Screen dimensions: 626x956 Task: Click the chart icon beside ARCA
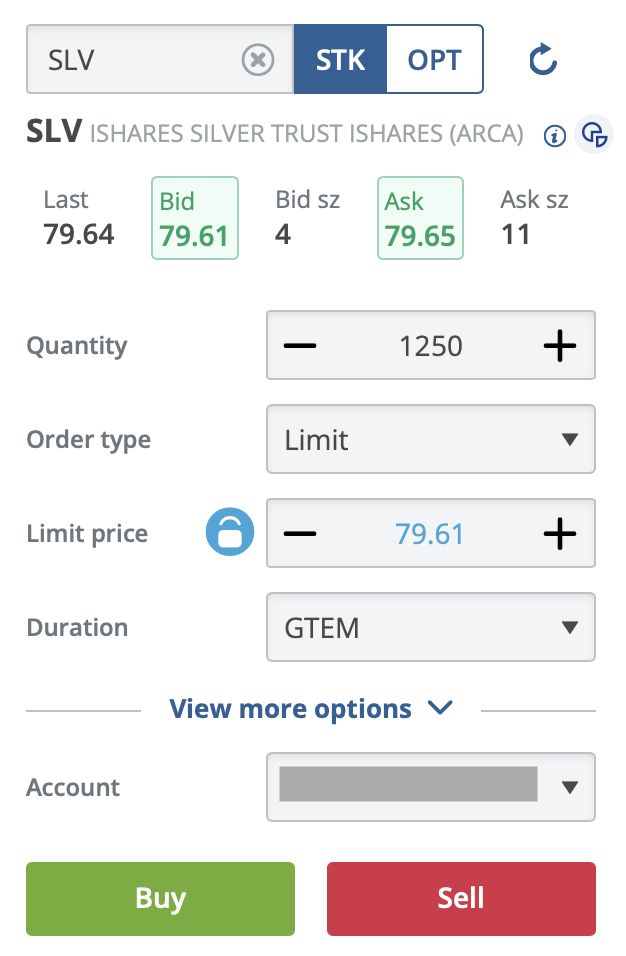(x=594, y=134)
